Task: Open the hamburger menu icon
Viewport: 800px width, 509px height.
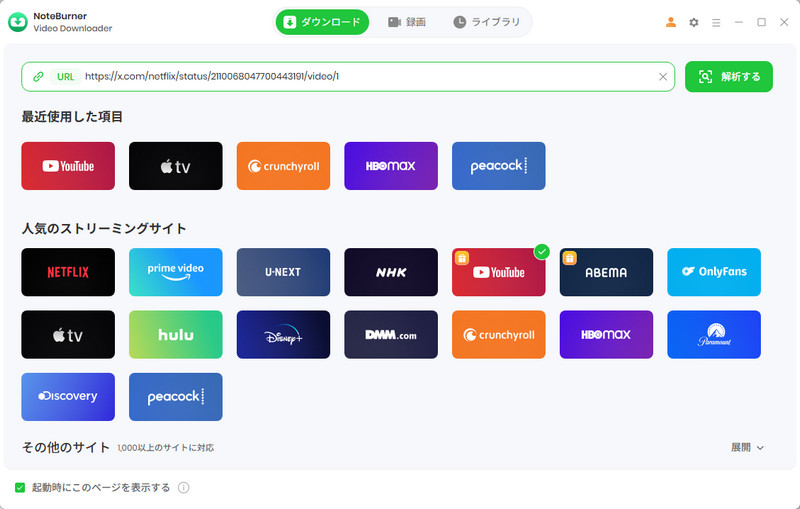Action: [x=716, y=22]
